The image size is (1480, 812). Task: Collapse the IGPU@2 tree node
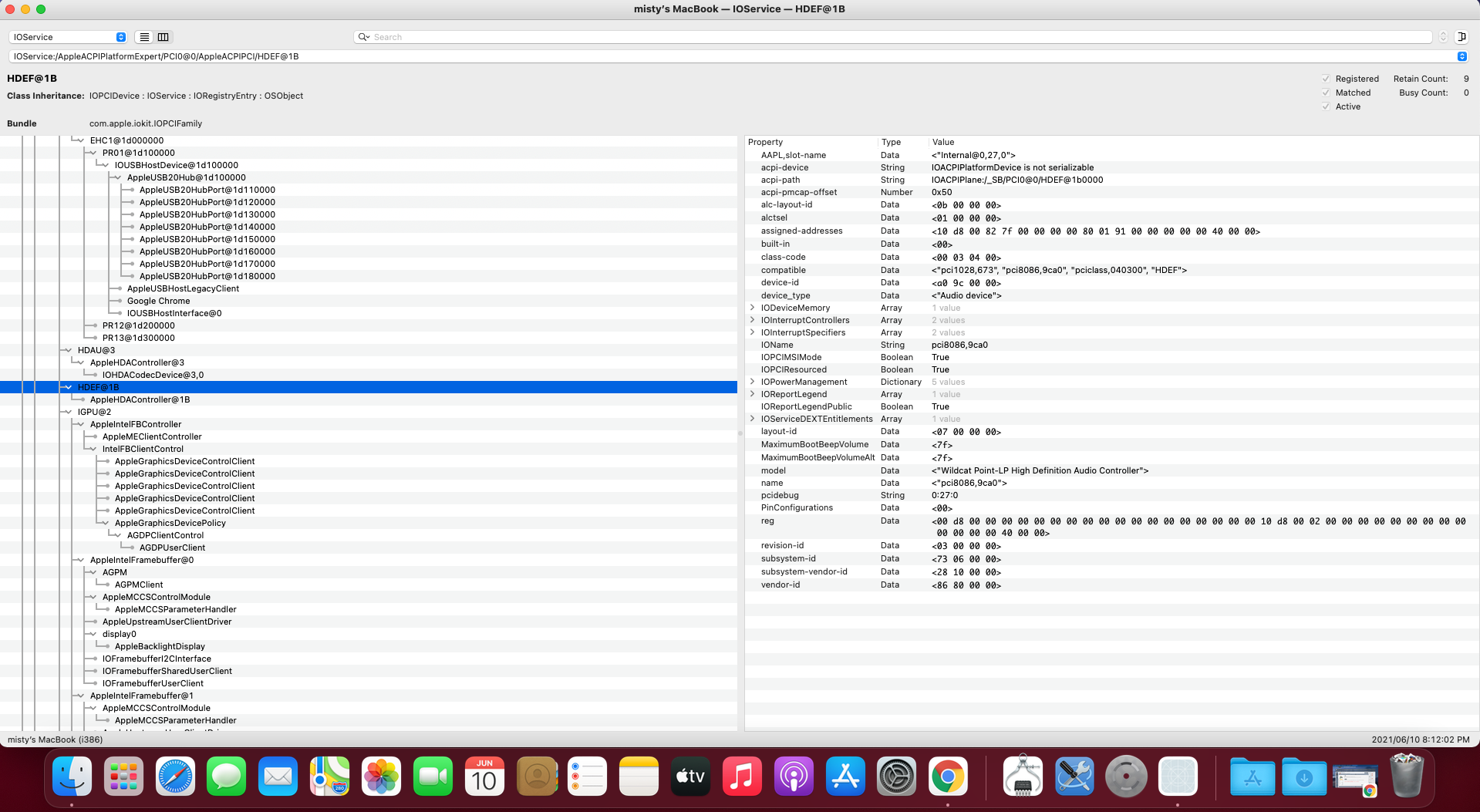point(68,412)
